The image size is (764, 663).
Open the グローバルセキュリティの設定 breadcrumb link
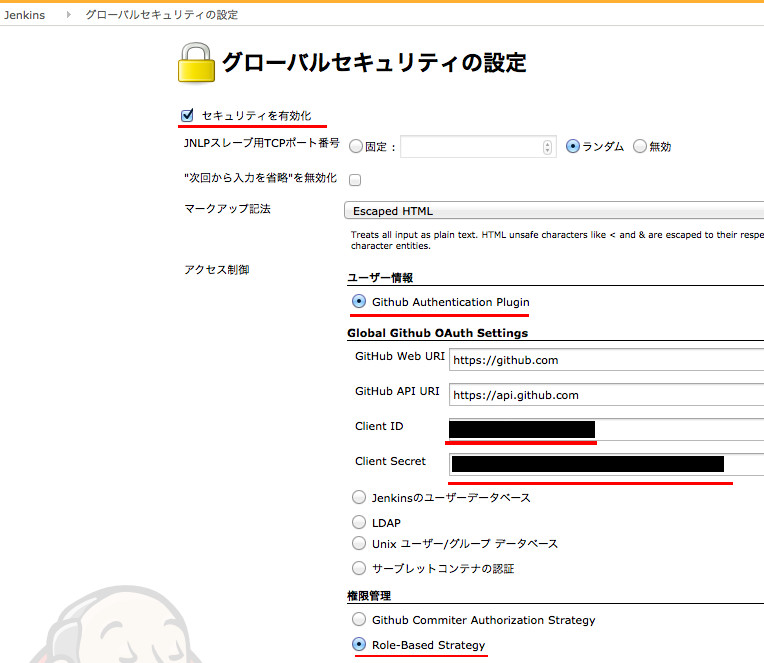click(162, 15)
